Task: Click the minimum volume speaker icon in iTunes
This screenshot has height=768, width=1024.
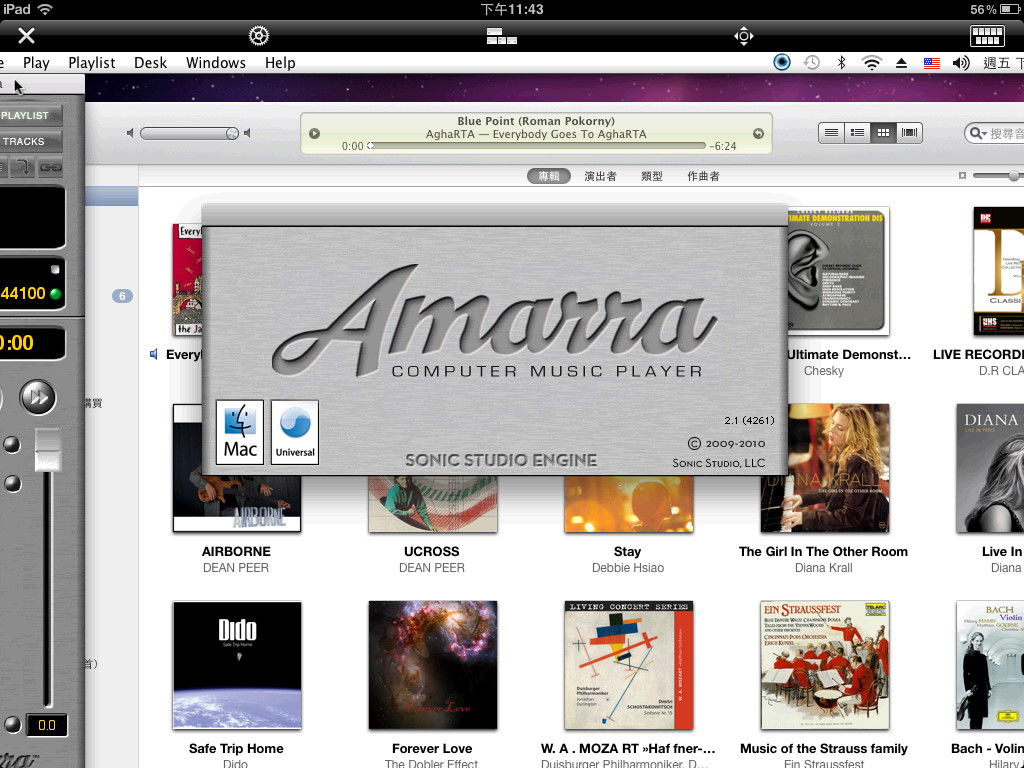Action: (130, 133)
